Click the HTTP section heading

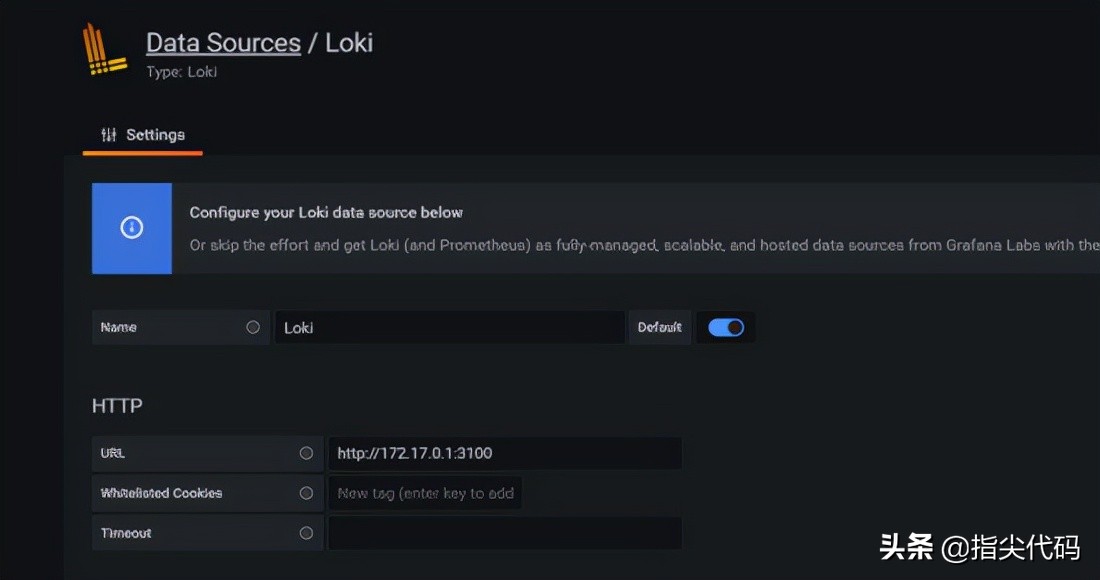[x=117, y=405]
